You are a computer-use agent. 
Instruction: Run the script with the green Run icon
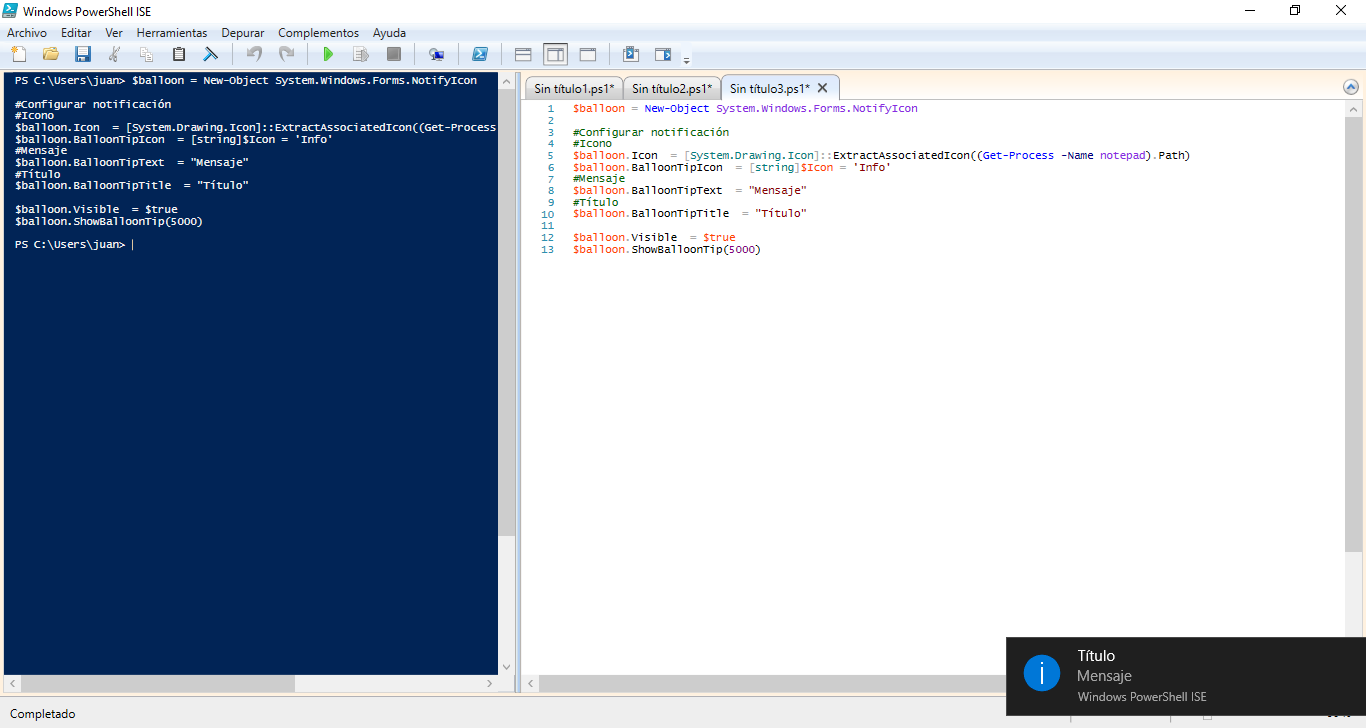[x=328, y=54]
